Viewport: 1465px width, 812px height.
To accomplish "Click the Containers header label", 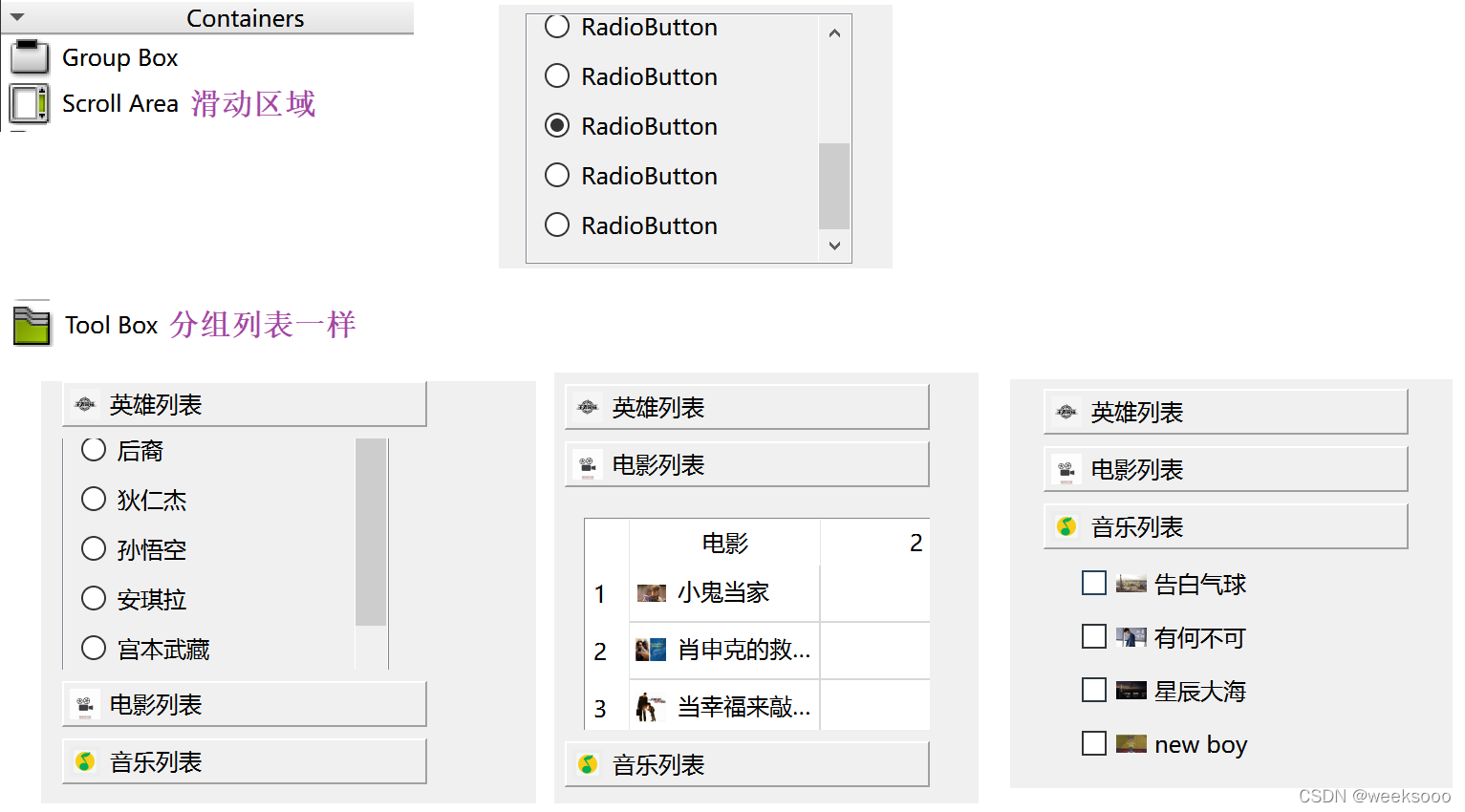I will (x=247, y=17).
